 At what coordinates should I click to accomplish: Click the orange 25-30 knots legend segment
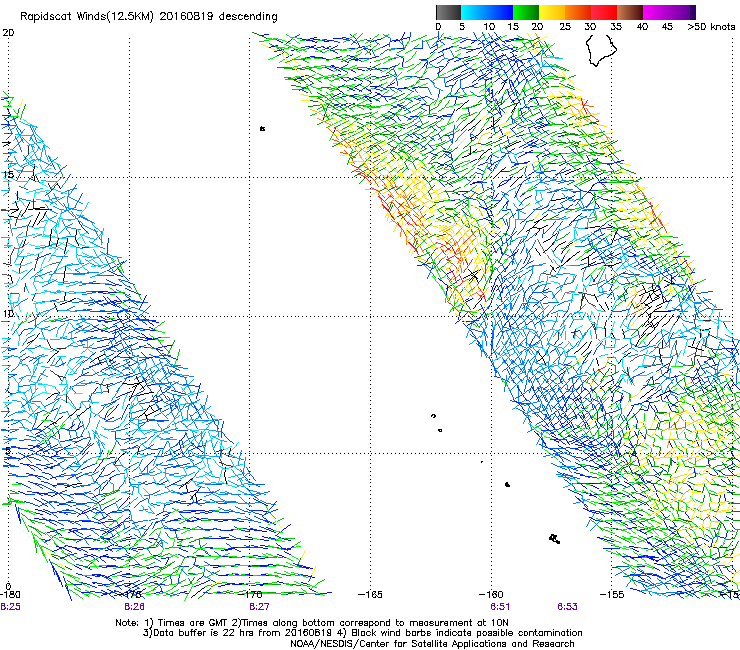(578, 12)
